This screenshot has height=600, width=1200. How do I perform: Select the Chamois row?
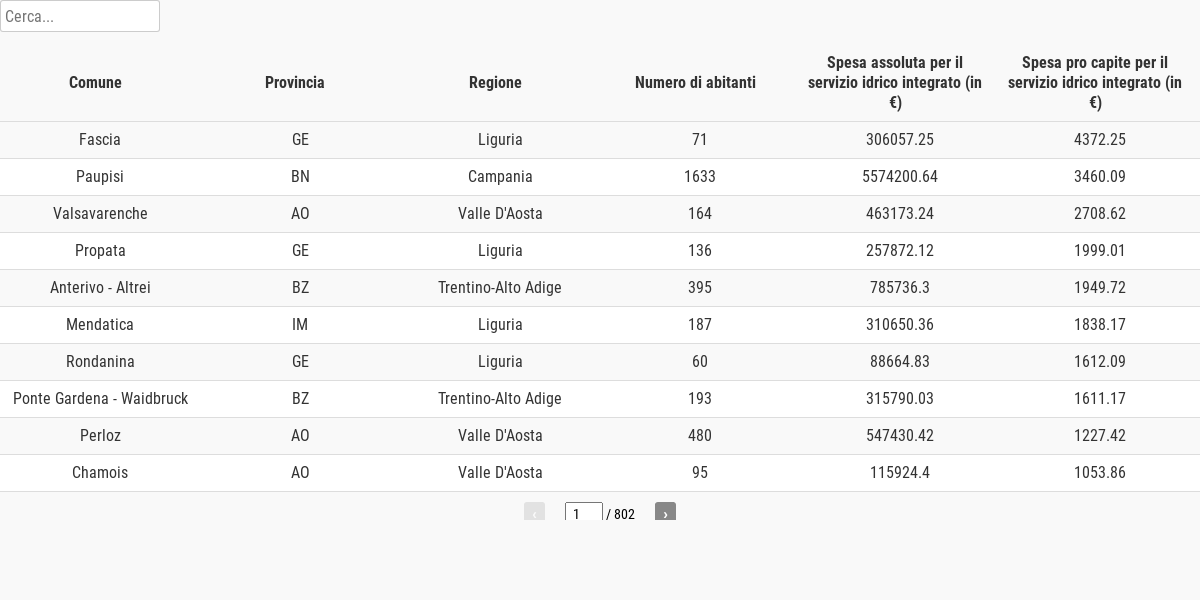click(600, 473)
